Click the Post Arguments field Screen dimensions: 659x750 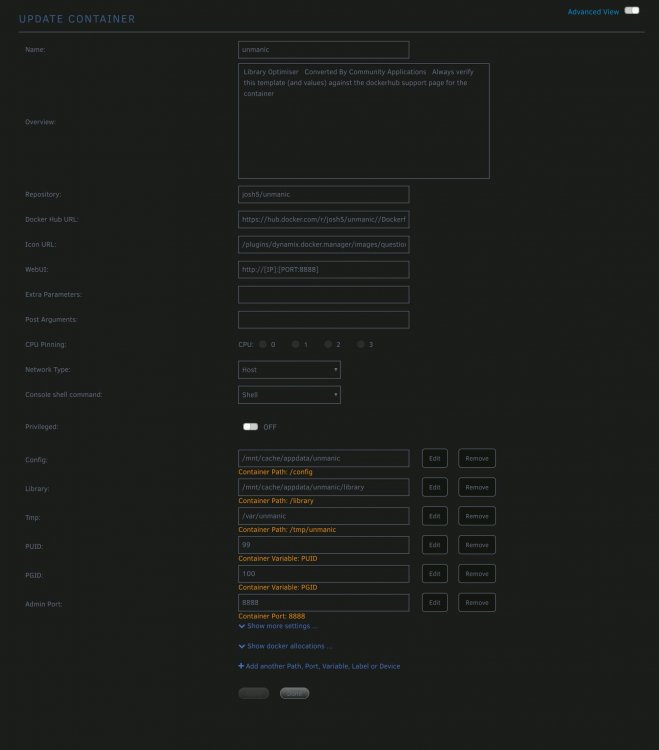324,320
